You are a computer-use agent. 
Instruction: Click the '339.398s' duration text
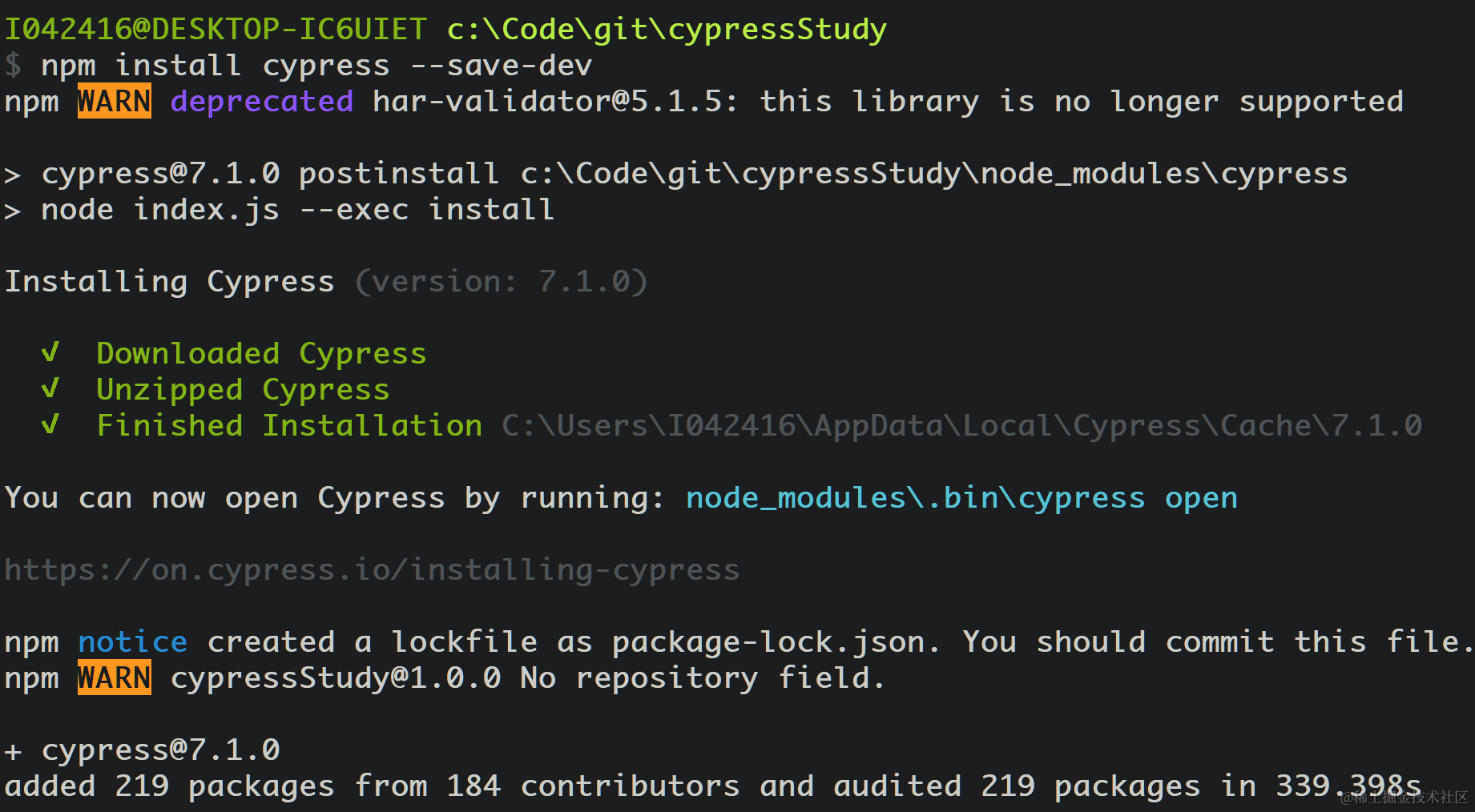click(x=1348, y=786)
